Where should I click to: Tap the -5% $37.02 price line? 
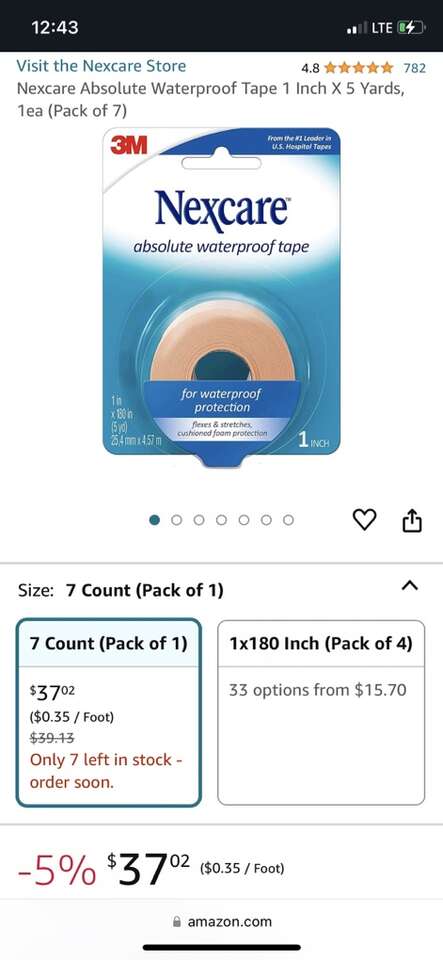click(151, 868)
